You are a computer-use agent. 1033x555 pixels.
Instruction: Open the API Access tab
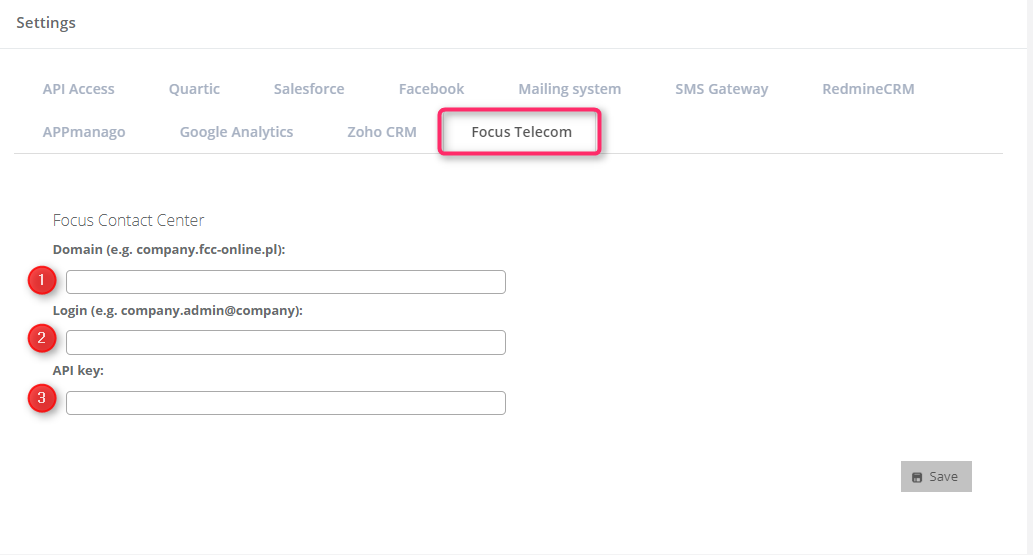pyautogui.click(x=78, y=89)
